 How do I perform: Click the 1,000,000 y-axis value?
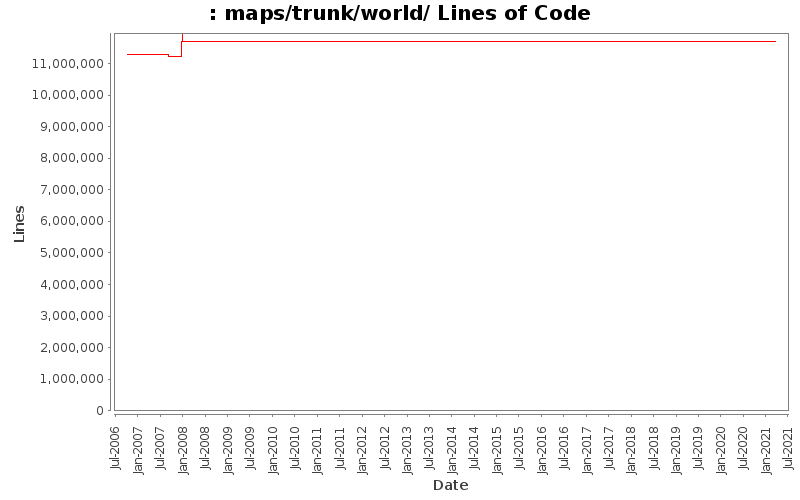point(72,379)
